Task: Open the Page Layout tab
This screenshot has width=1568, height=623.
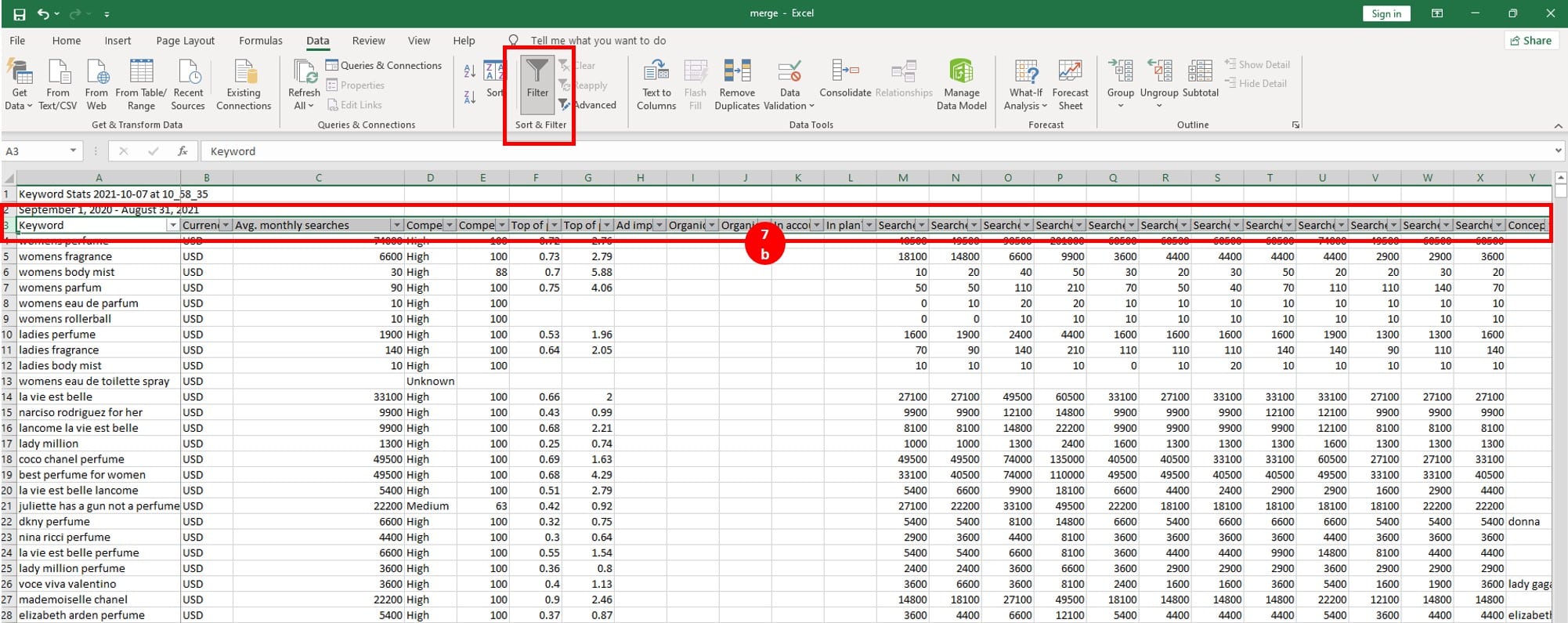Action: tap(186, 41)
